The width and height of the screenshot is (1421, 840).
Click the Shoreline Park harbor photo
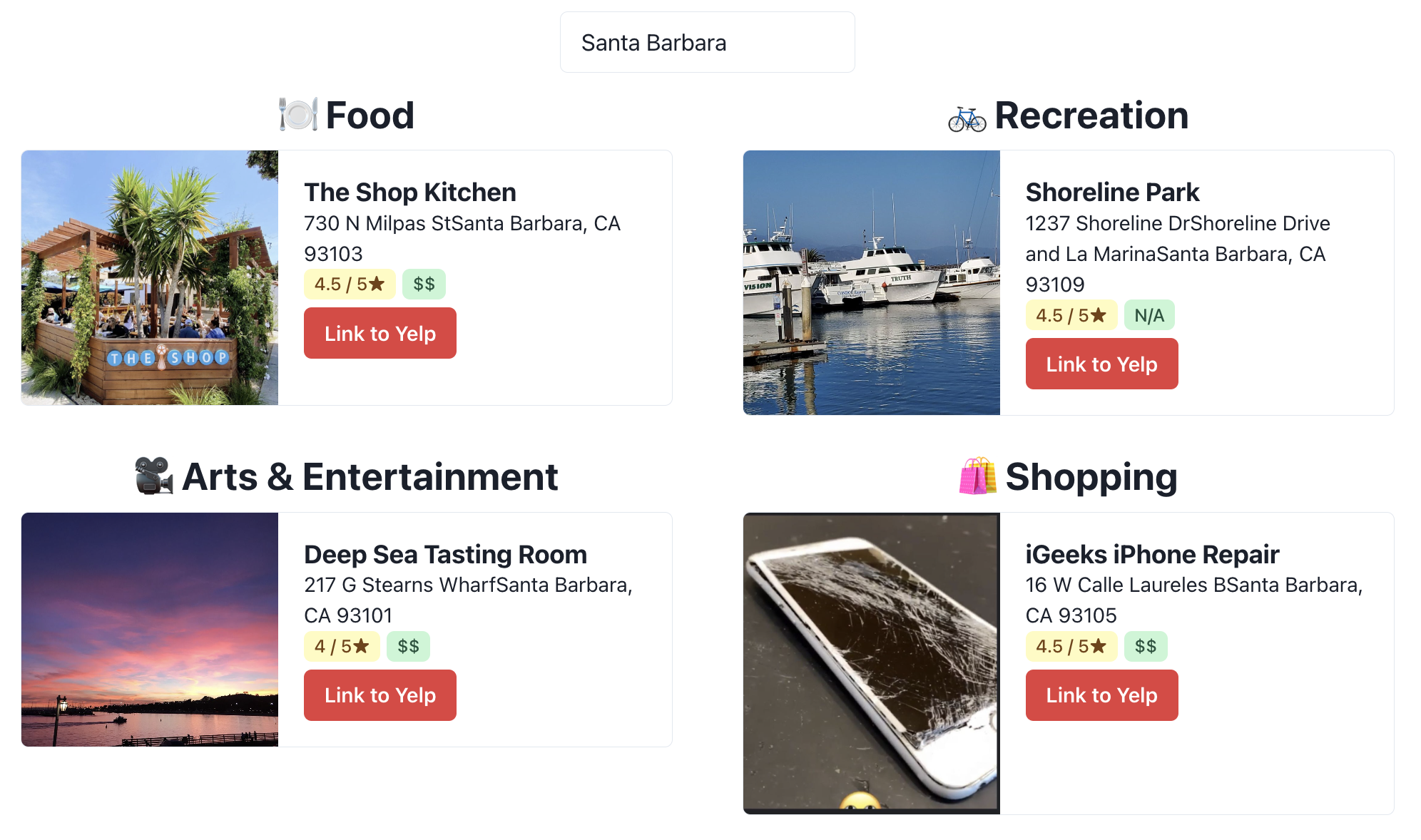tap(871, 282)
